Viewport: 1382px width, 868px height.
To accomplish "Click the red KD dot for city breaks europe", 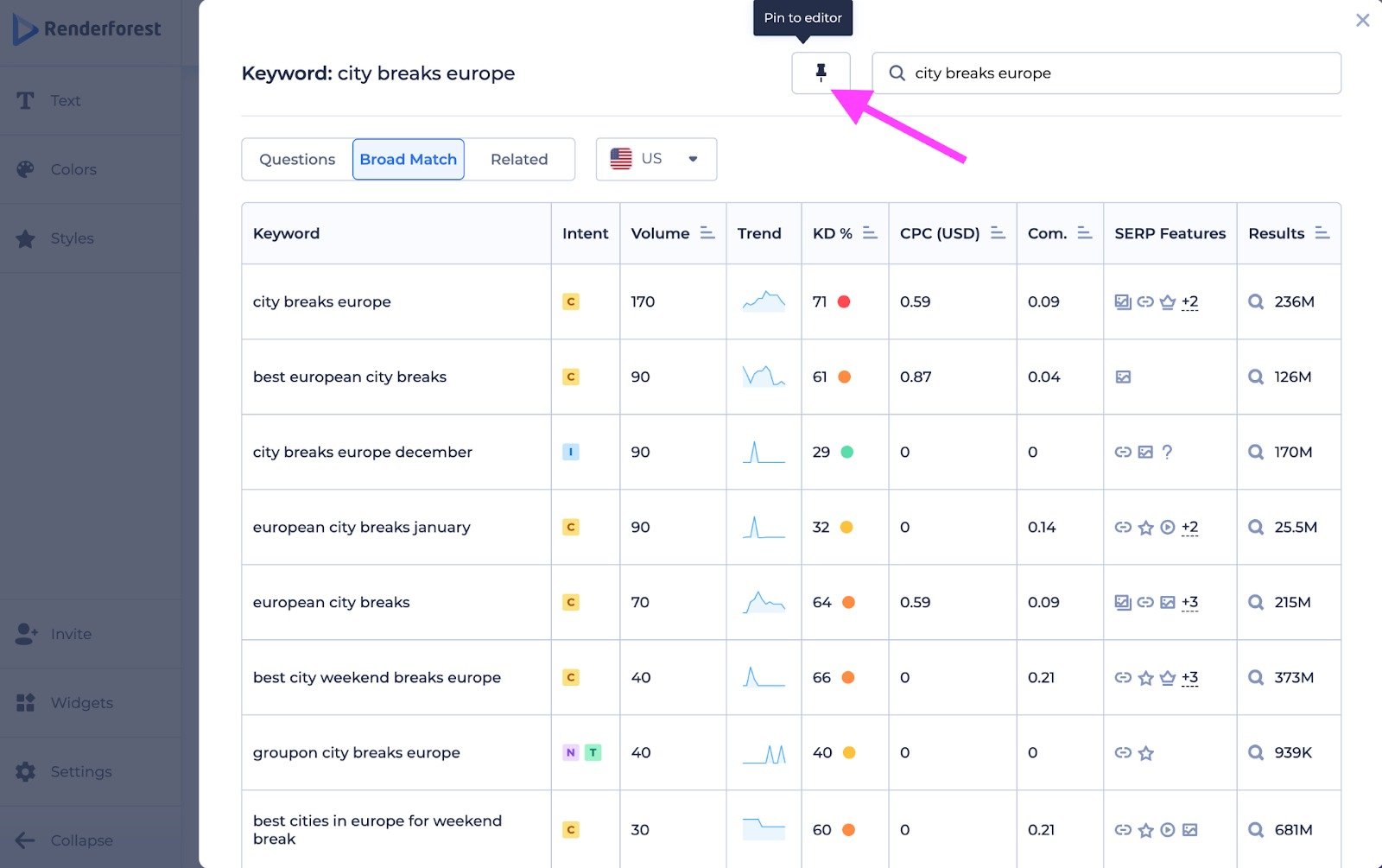I will [x=844, y=301].
